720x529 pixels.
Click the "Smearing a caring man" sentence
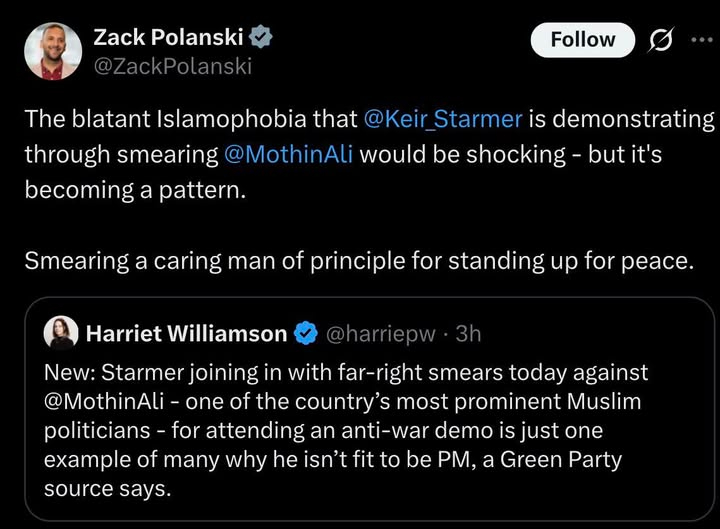(x=357, y=262)
